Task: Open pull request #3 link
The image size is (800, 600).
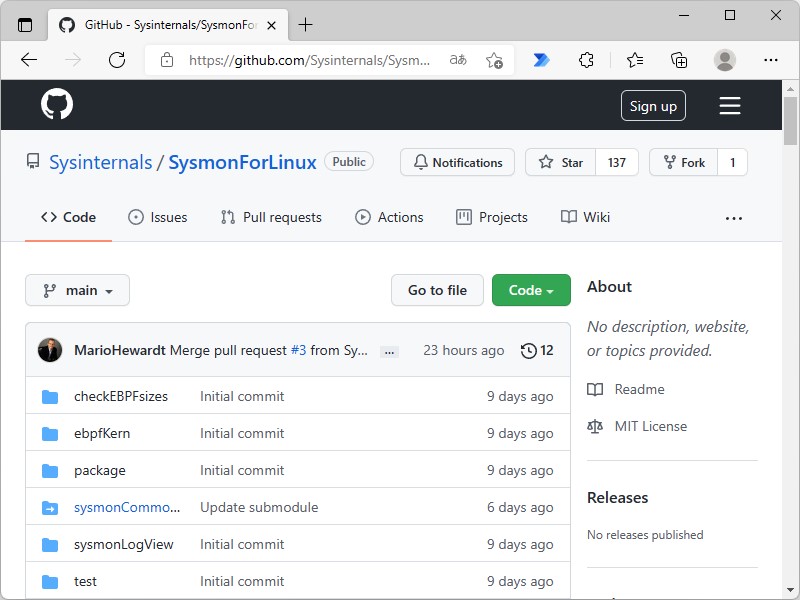Action: [298, 351]
